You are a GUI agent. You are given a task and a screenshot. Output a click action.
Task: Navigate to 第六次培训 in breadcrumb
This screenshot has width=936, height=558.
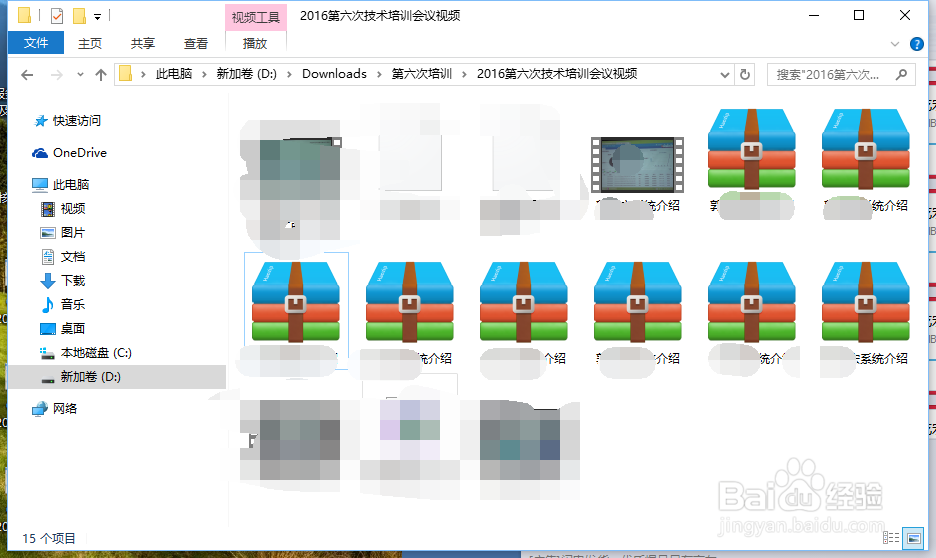point(421,74)
